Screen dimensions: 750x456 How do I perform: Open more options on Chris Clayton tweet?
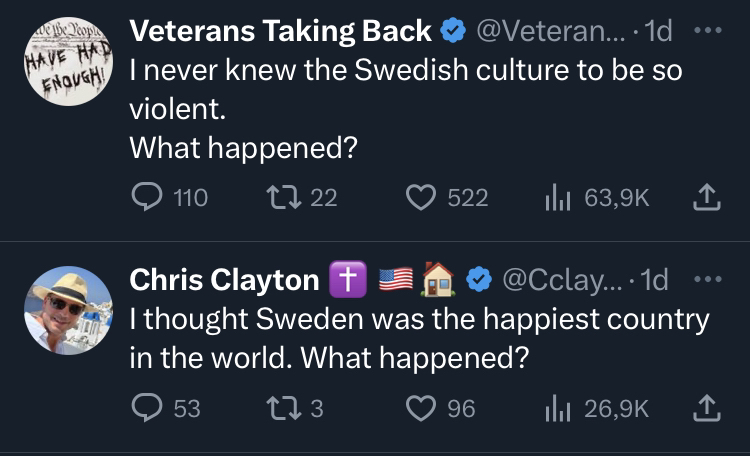[706, 280]
